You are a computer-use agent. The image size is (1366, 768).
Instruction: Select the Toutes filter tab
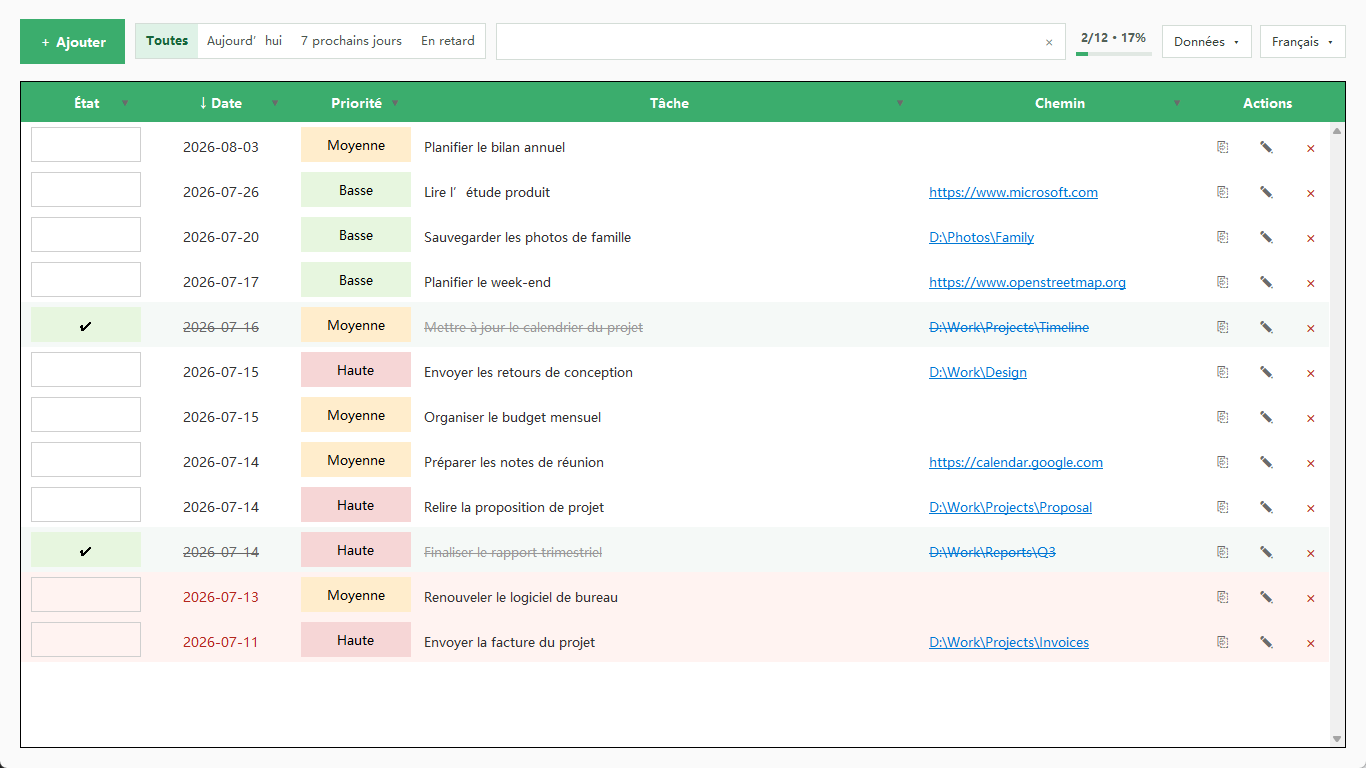[167, 41]
